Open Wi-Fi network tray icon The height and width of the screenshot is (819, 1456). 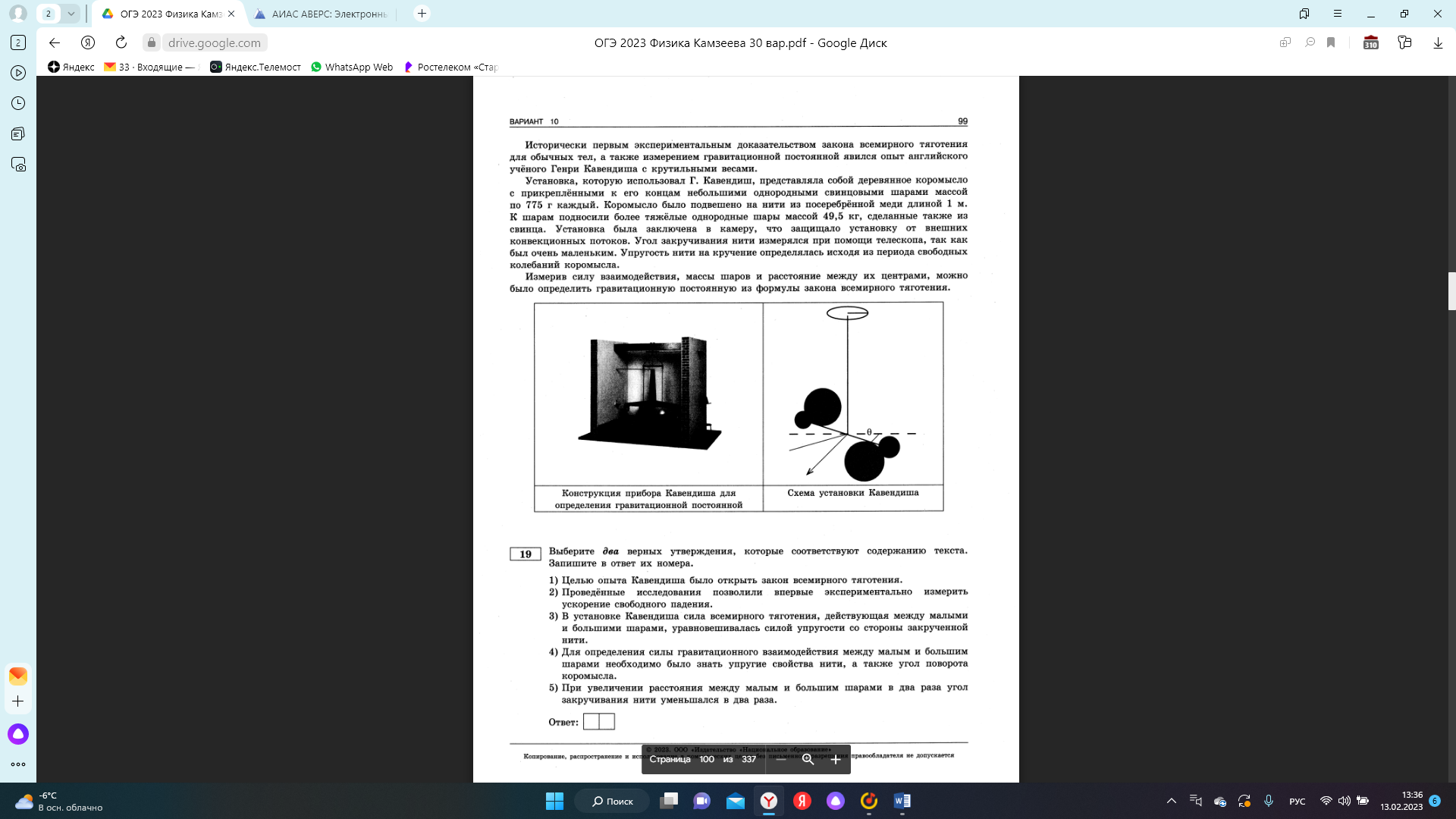click(x=1326, y=801)
